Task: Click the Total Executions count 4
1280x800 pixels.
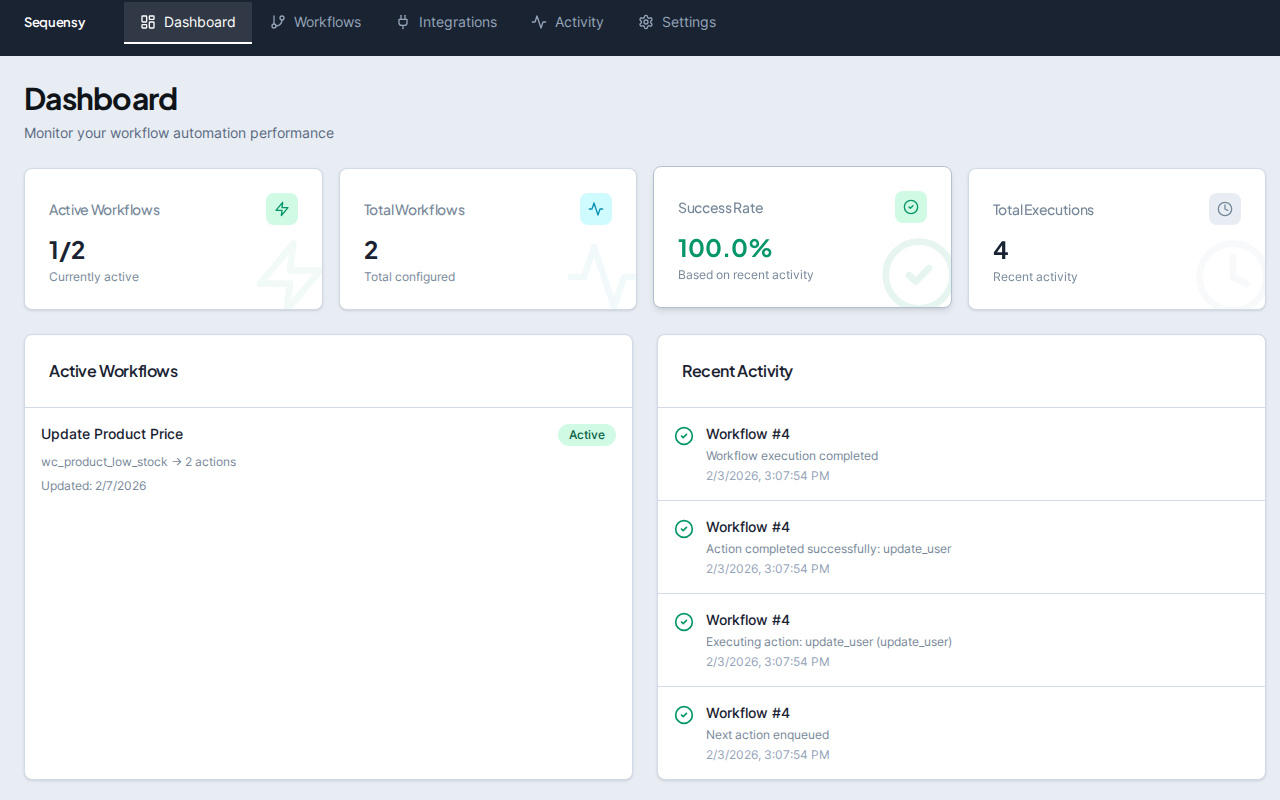Action: tap(1001, 250)
